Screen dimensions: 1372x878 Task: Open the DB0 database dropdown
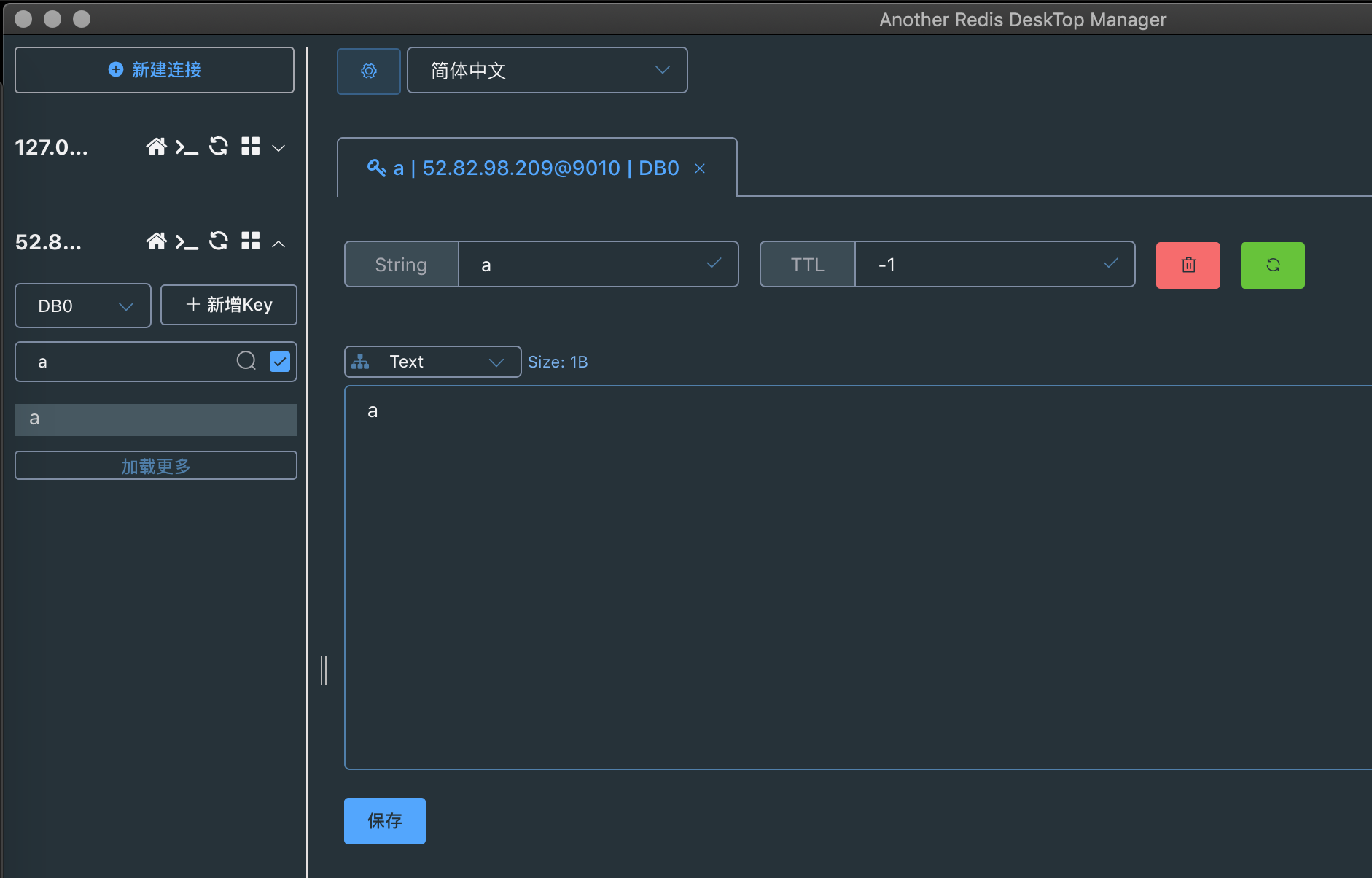click(x=83, y=306)
